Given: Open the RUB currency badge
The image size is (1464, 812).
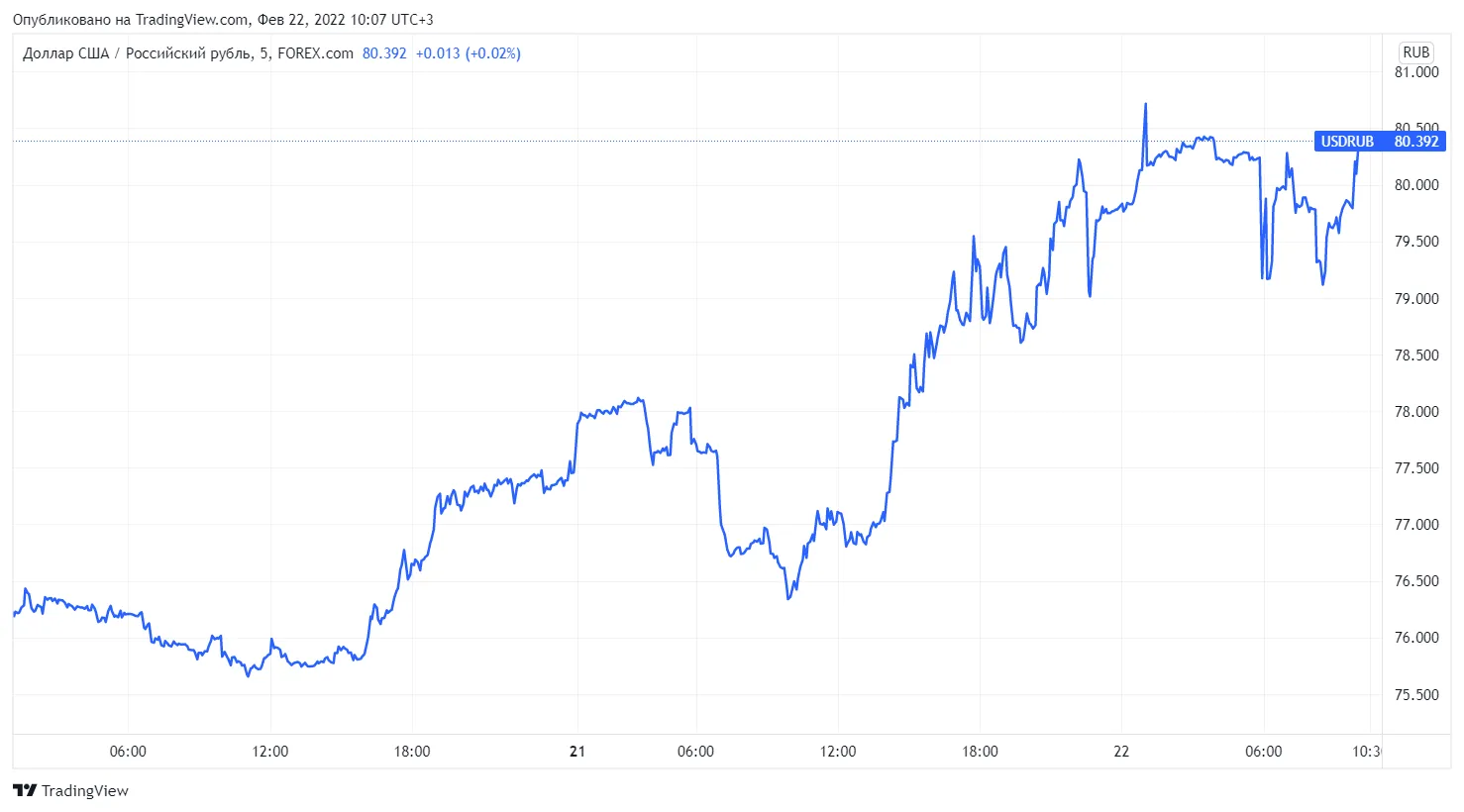Looking at the screenshot, I should [x=1415, y=52].
